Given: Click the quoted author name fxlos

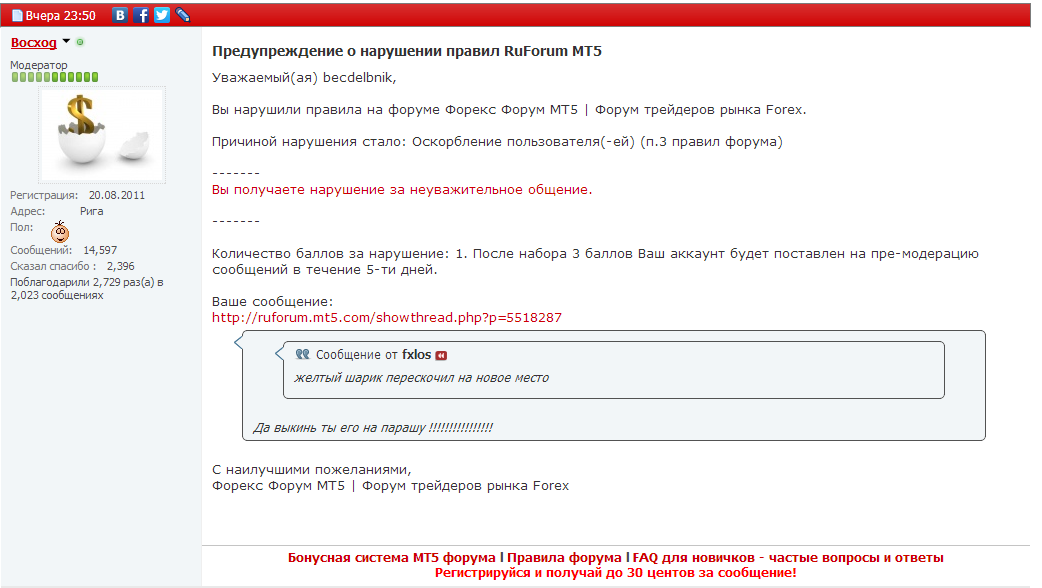Looking at the screenshot, I should point(417,355).
